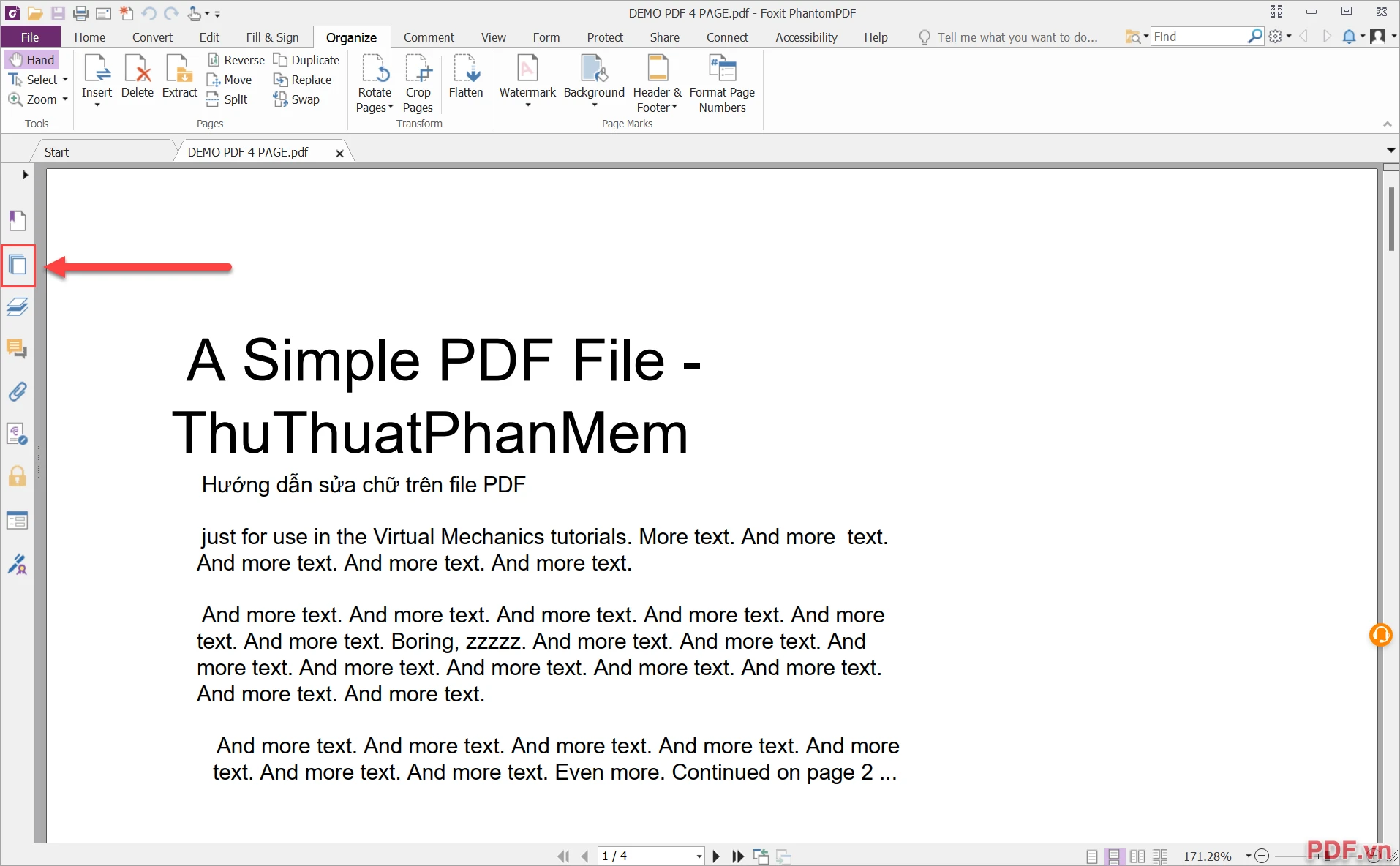Click the Save quick-access icon

pyautogui.click(x=58, y=13)
